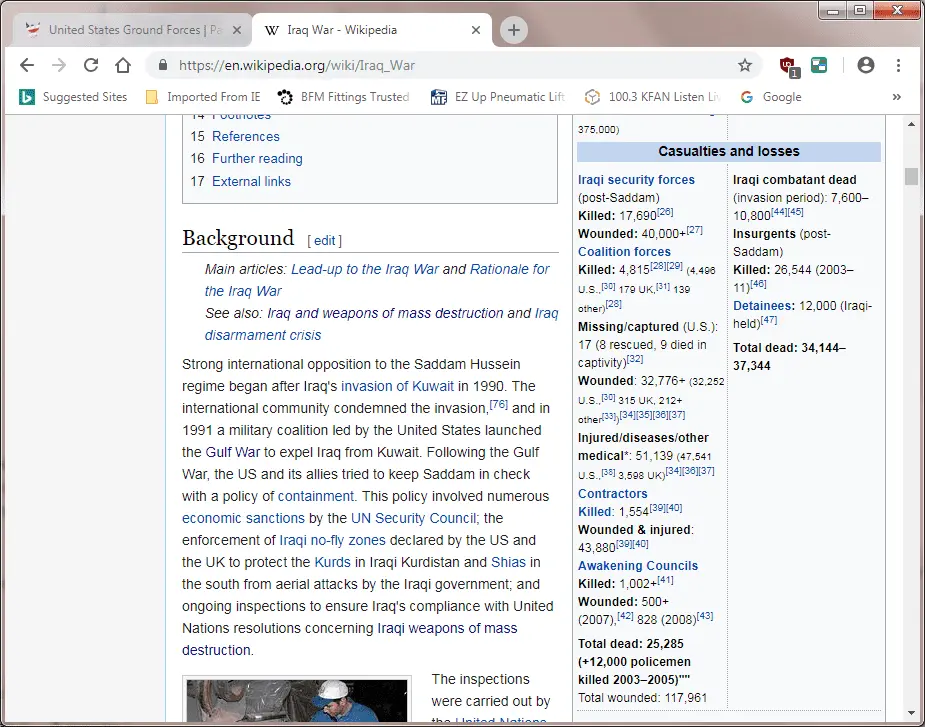
Task: Jump to External links in contents
Action: pyautogui.click(x=251, y=181)
